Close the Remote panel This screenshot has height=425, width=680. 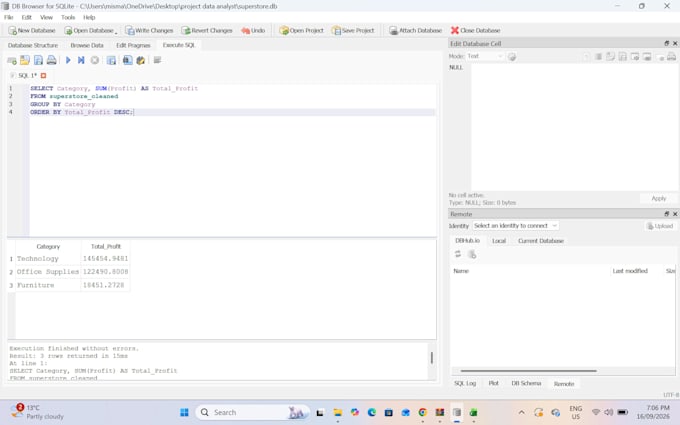click(x=675, y=214)
